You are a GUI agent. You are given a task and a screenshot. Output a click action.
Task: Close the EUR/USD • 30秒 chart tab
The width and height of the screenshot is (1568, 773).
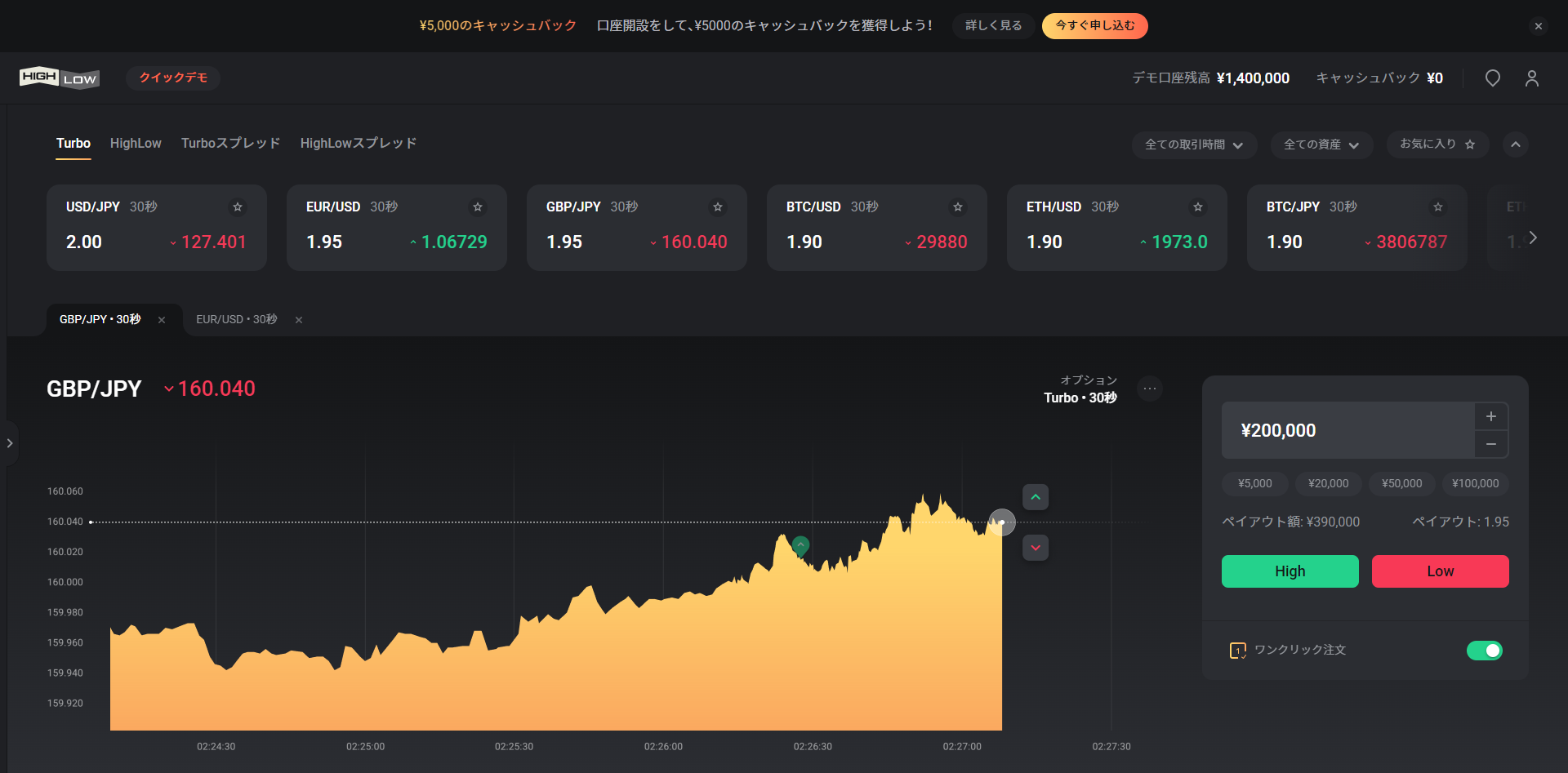(299, 320)
